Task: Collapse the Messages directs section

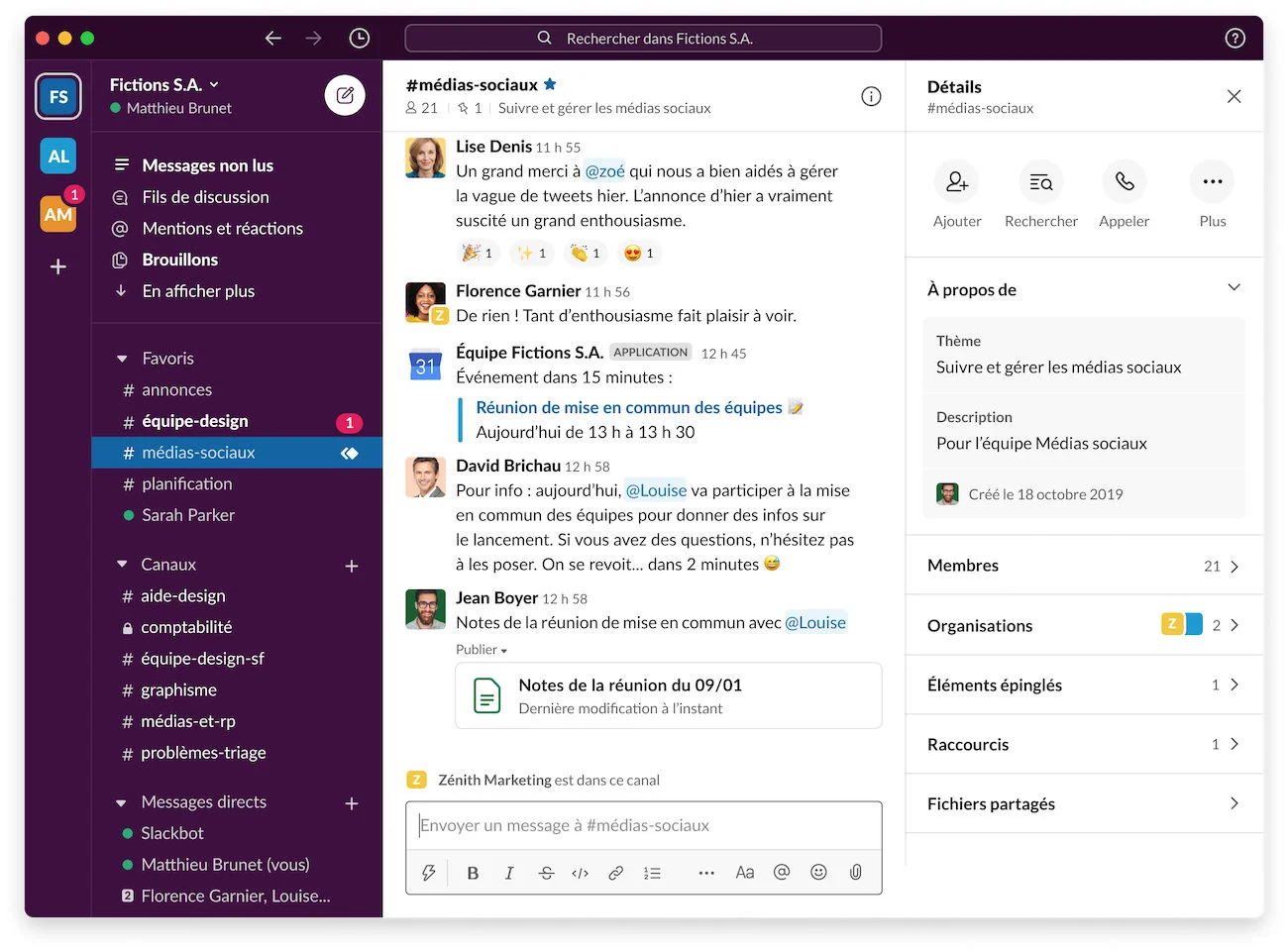Action: point(122,802)
